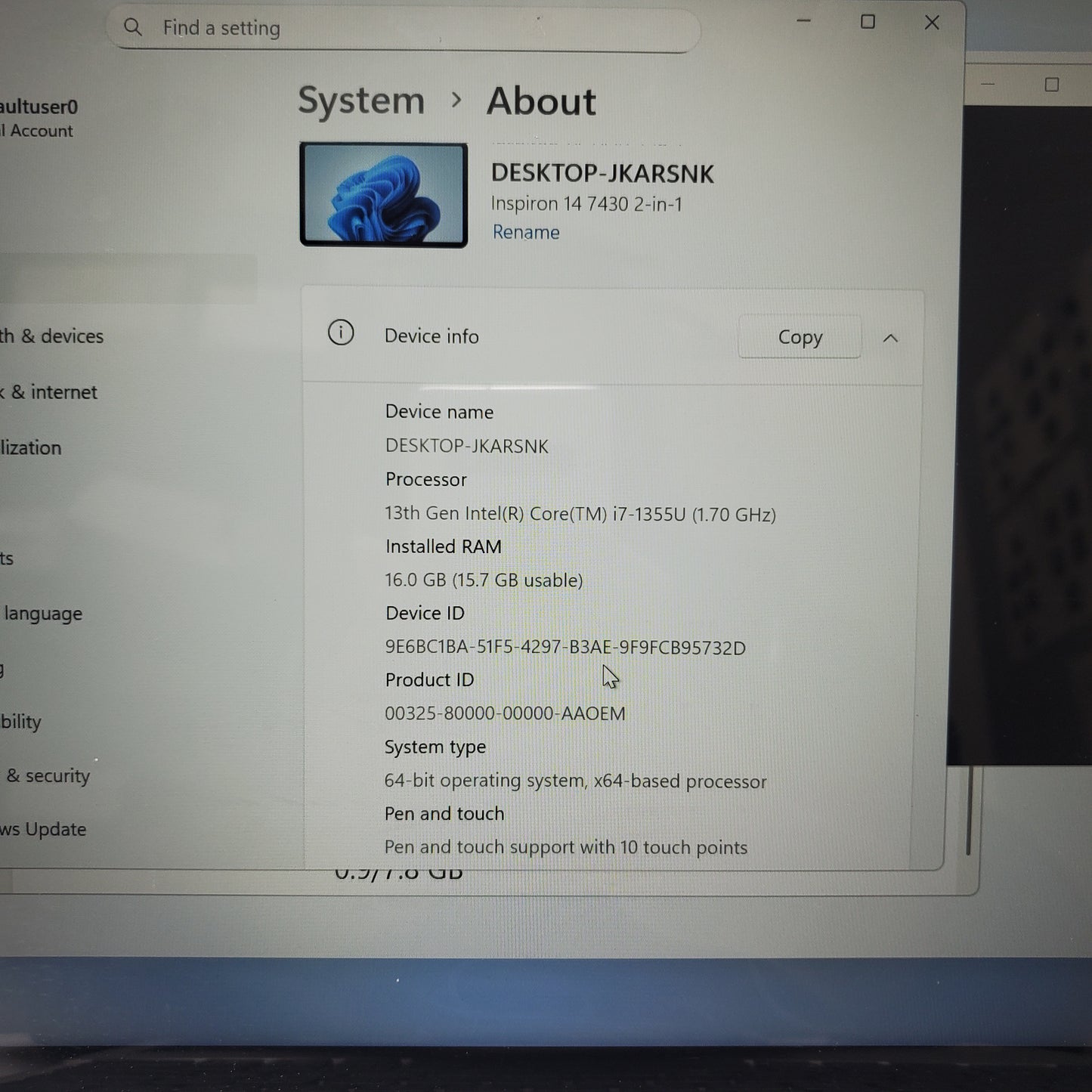Screen dimensions: 1092x1092
Task: Click the Accounts entry in the sidebar
Action: (x=8, y=558)
